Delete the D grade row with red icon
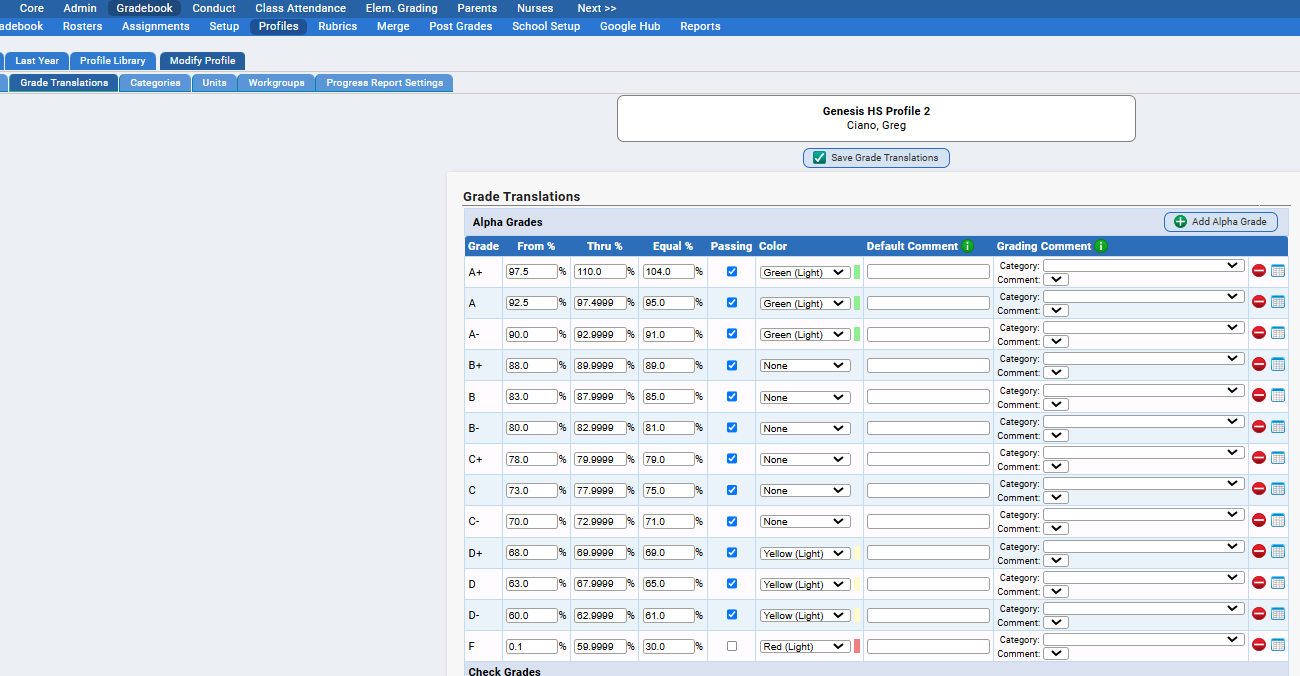The width and height of the screenshot is (1300, 676). (x=1259, y=583)
